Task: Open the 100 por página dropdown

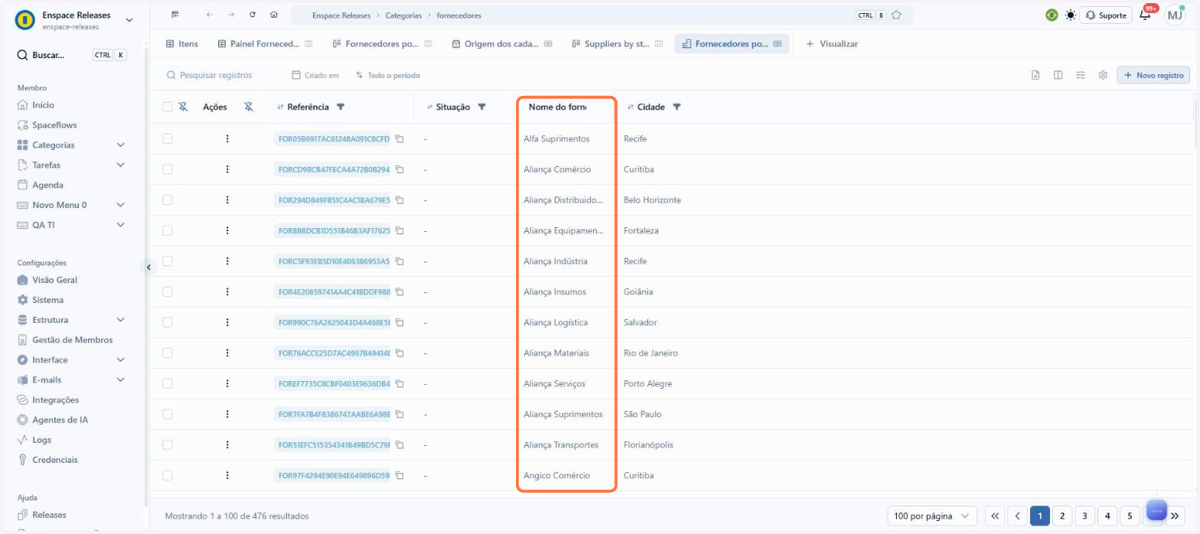Action: (x=932, y=516)
